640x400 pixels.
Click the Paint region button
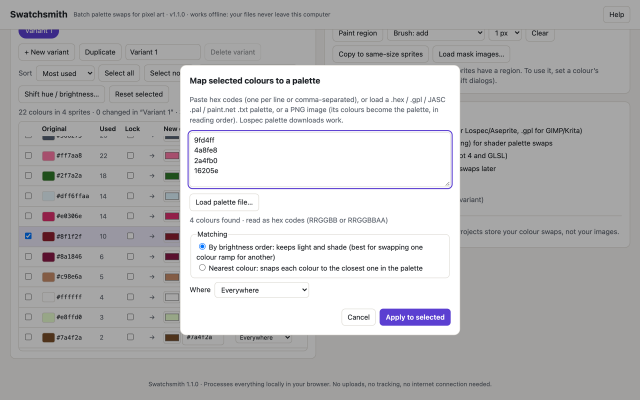(x=358, y=33)
